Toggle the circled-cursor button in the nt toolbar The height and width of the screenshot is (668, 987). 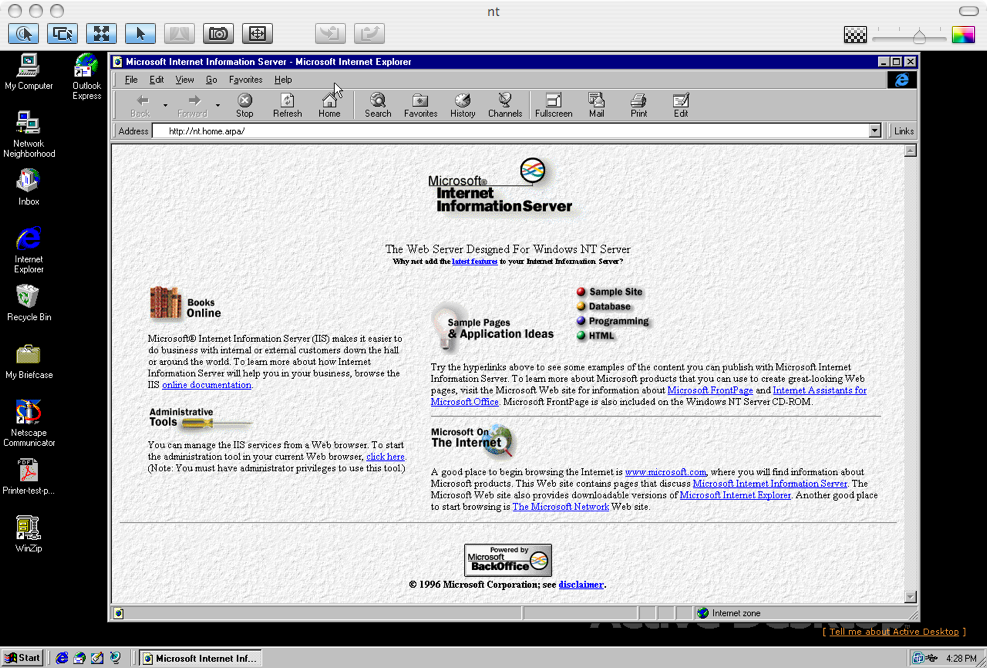(x=23, y=33)
